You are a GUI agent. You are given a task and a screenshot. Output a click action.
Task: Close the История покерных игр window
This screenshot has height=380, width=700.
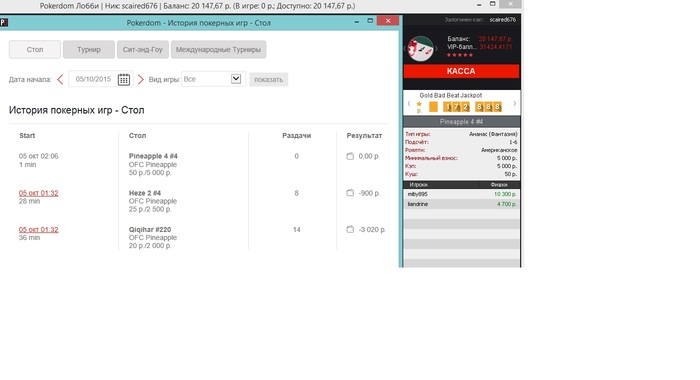[388, 21]
